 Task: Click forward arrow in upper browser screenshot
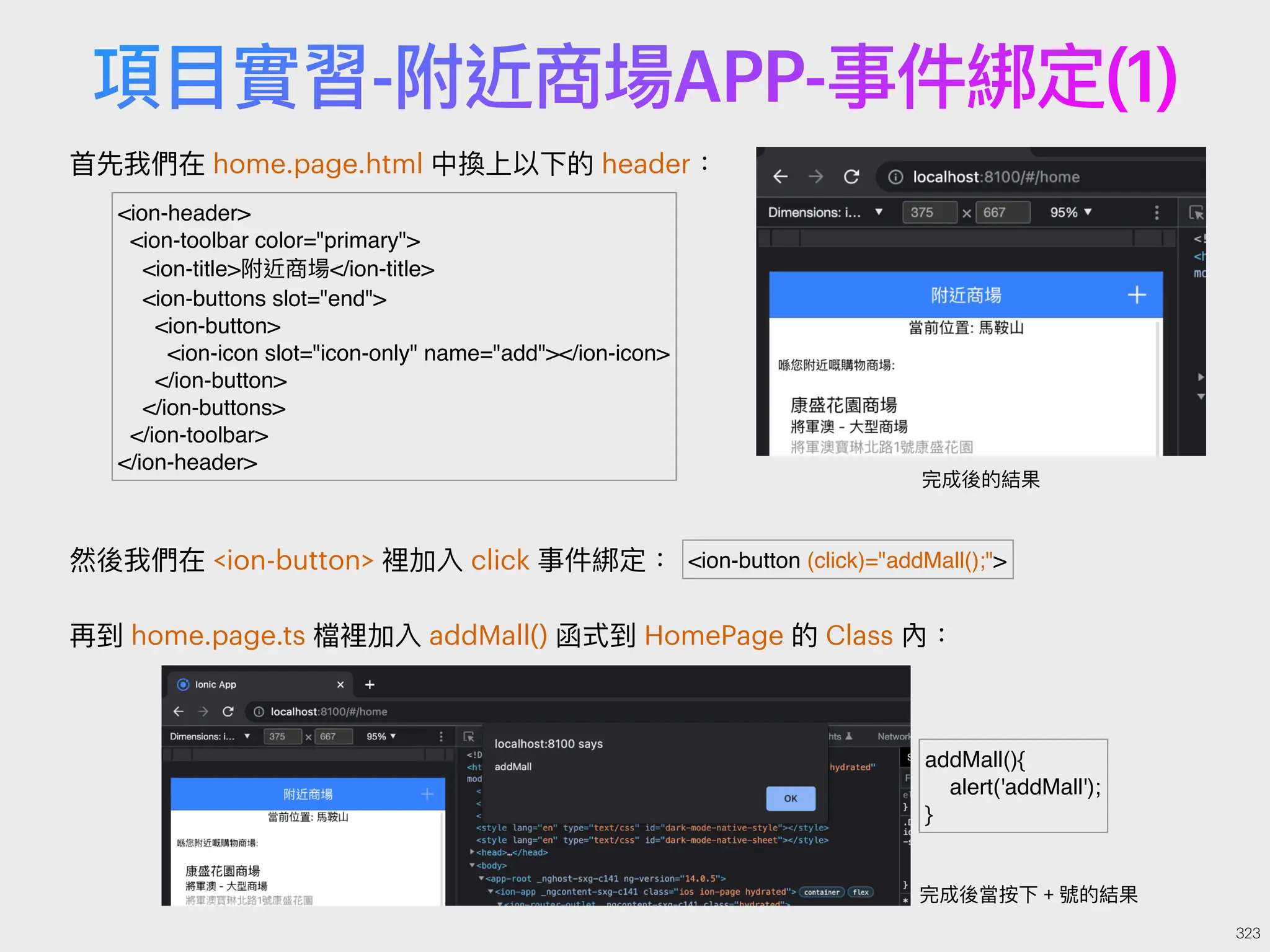click(x=816, y=177)
